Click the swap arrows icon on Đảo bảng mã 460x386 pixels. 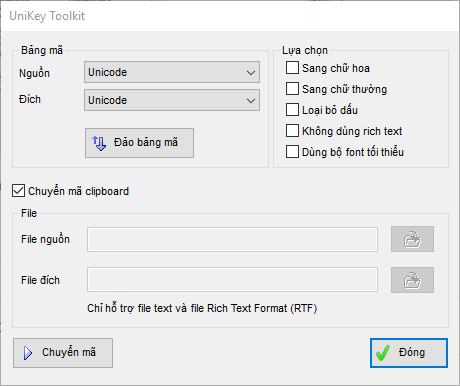tap(99, 143)
